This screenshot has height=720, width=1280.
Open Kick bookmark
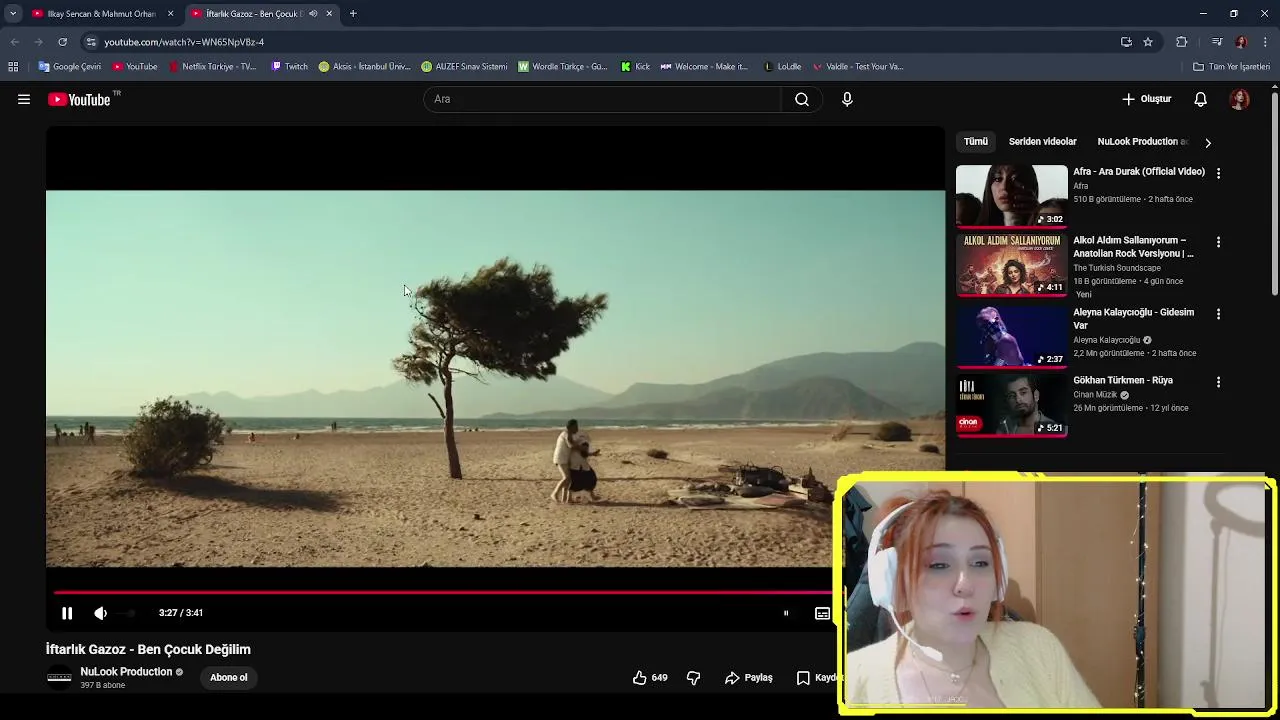click(635, 67)
